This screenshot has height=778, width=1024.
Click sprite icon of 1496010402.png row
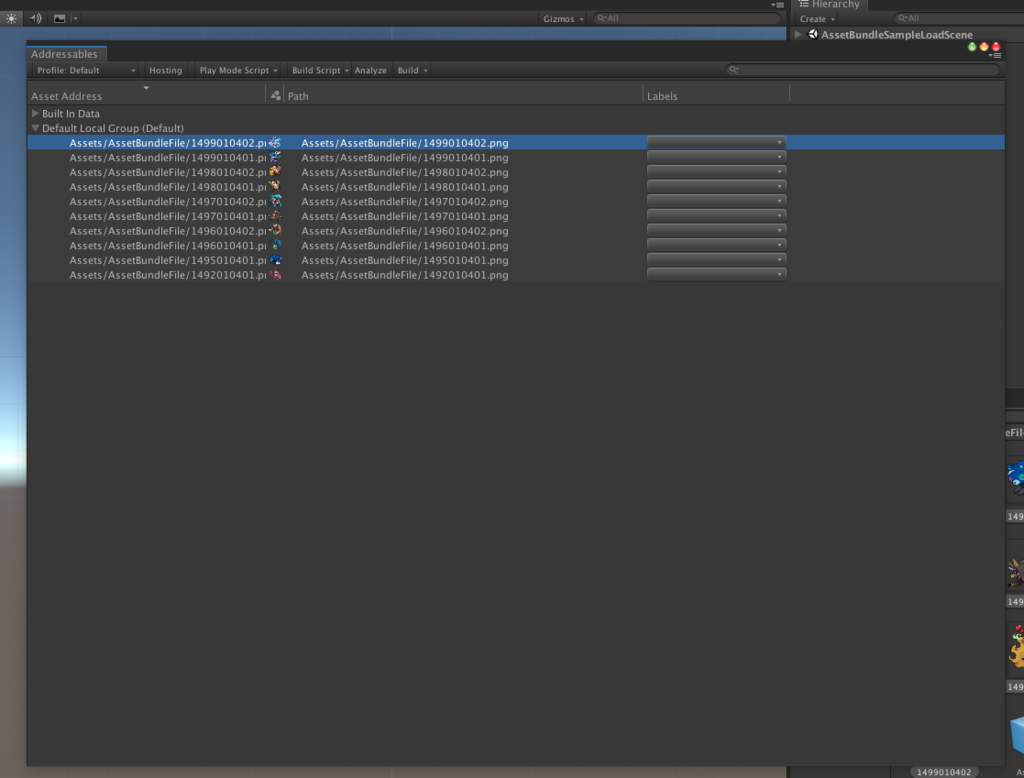click(x=275, y=231)
